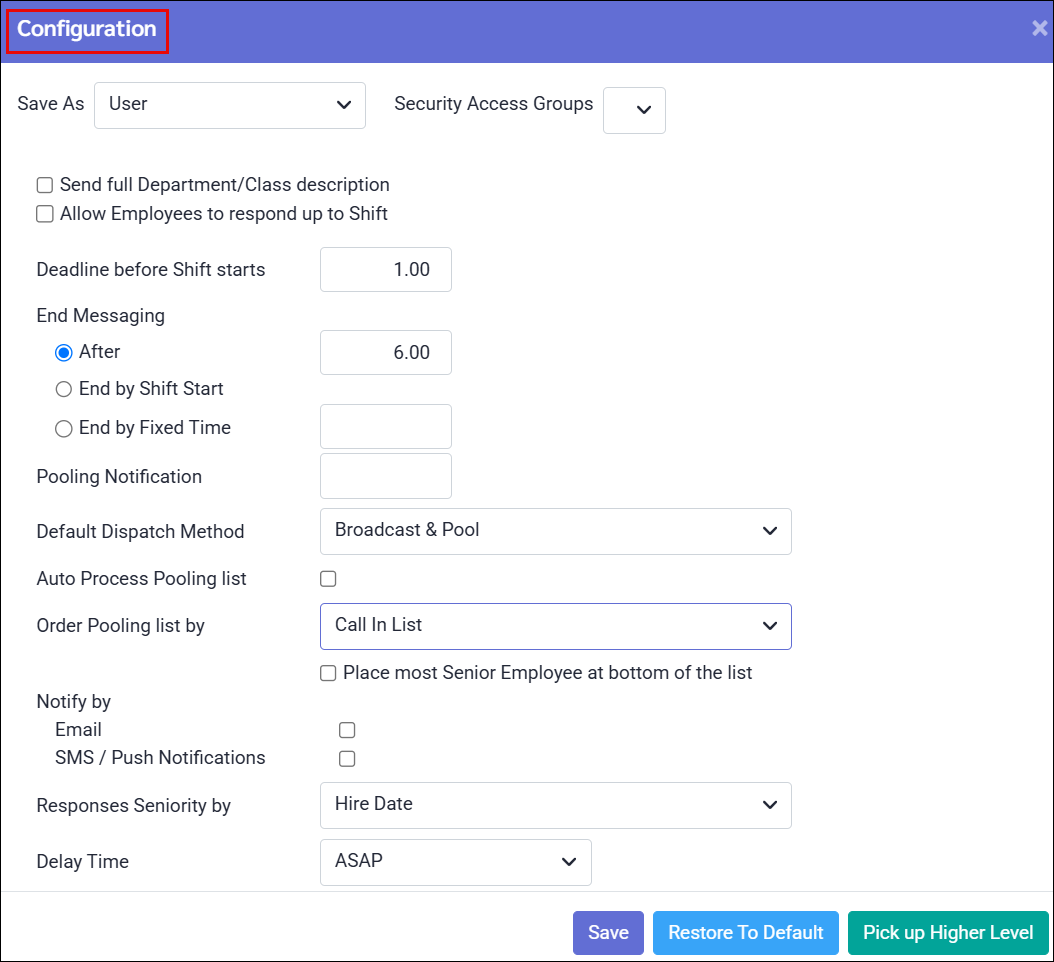The image size is (1054, 962).
Task: Toggle Auto Process Pooling list checkbox
Action: click(328, 579)
